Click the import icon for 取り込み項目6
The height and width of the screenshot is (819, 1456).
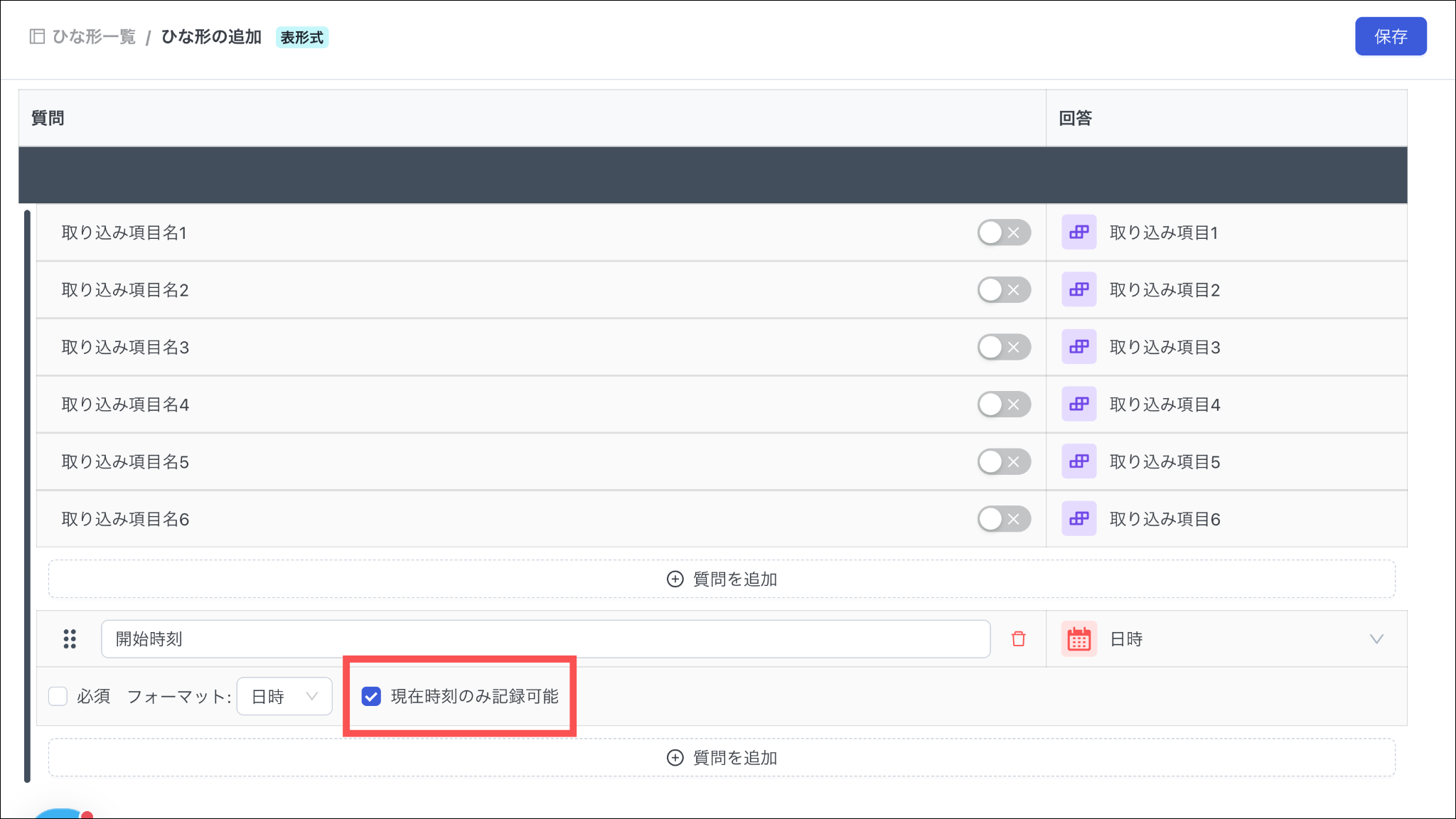click(x=1078, y=519)
